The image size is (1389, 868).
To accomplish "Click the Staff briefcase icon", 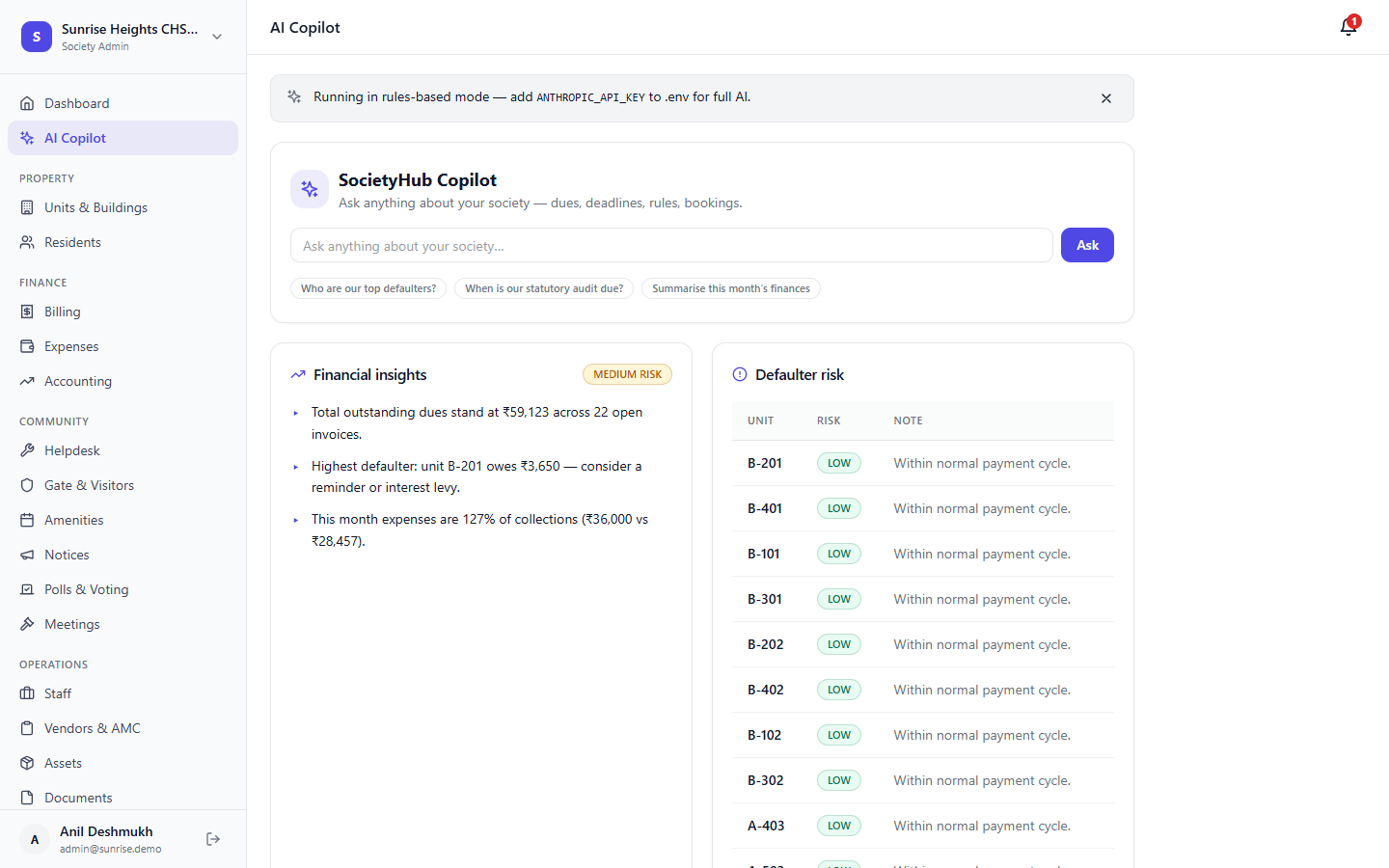I will 27,693.
